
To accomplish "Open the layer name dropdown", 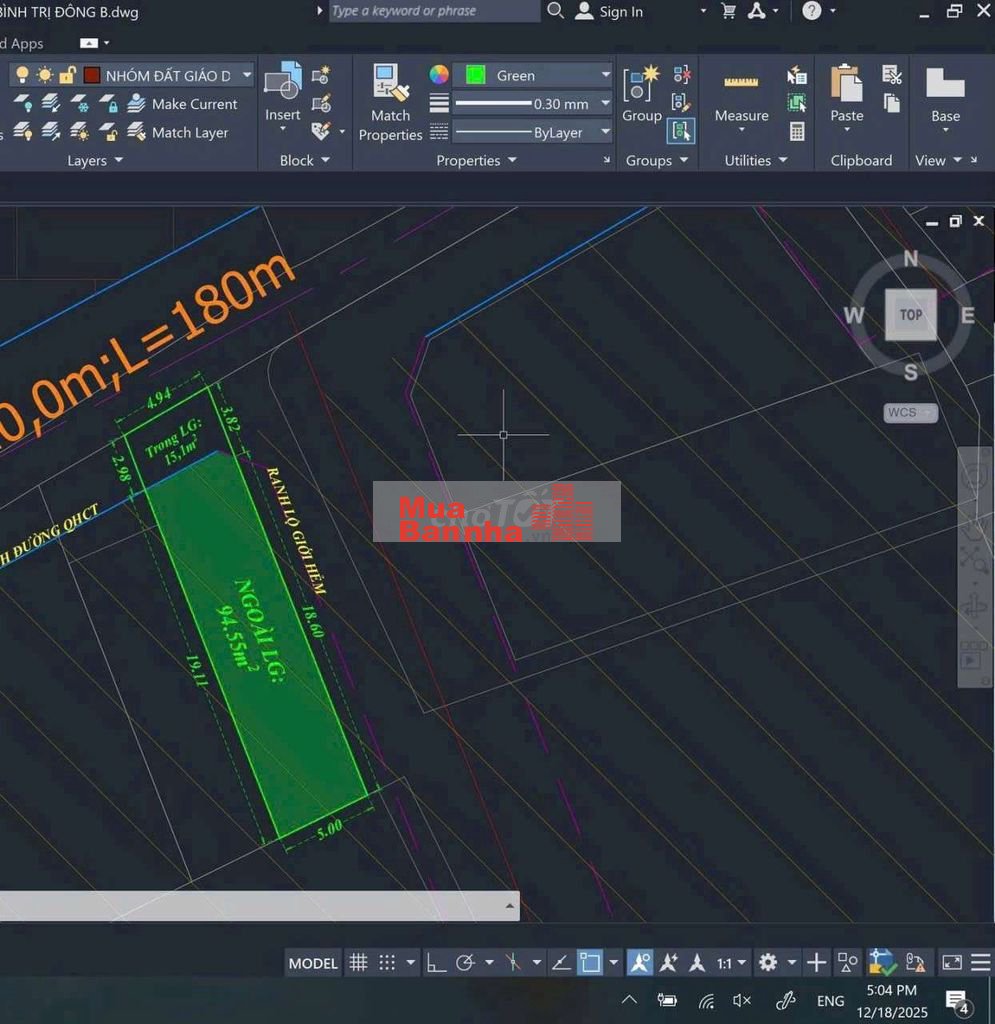I will point(246,75).
